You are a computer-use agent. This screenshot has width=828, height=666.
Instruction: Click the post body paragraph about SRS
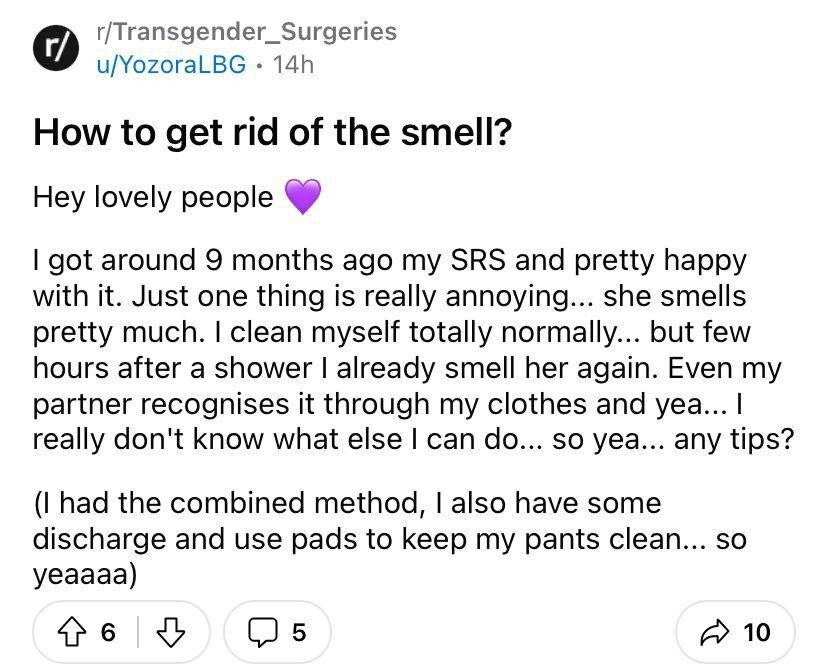point(413,350)
